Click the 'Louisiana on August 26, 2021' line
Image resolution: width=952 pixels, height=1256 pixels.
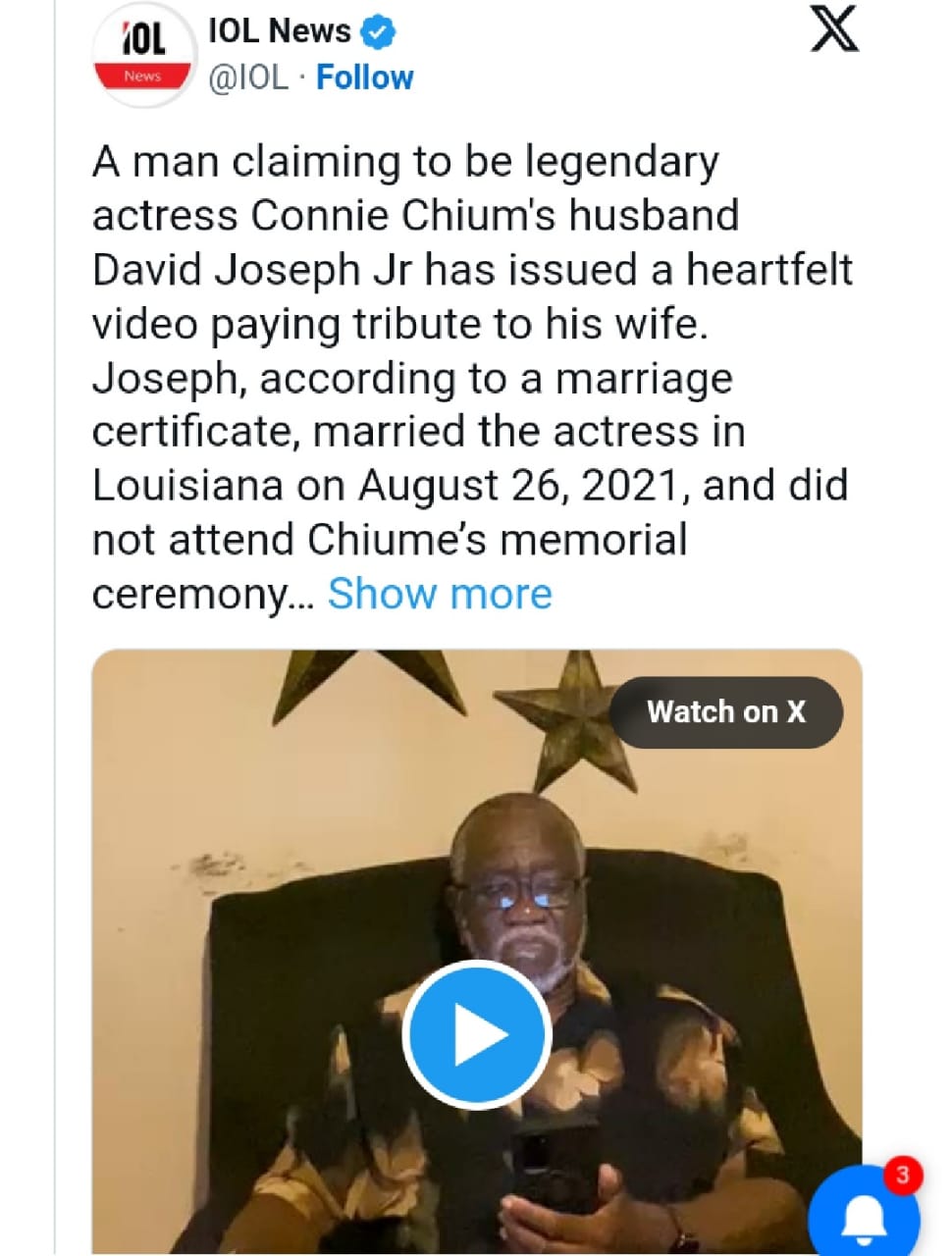click(469, 486)
